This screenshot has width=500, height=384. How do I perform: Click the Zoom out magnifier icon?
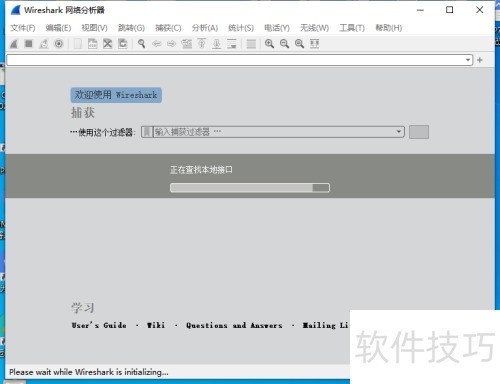pyautogui.click(x=284, y=44)
